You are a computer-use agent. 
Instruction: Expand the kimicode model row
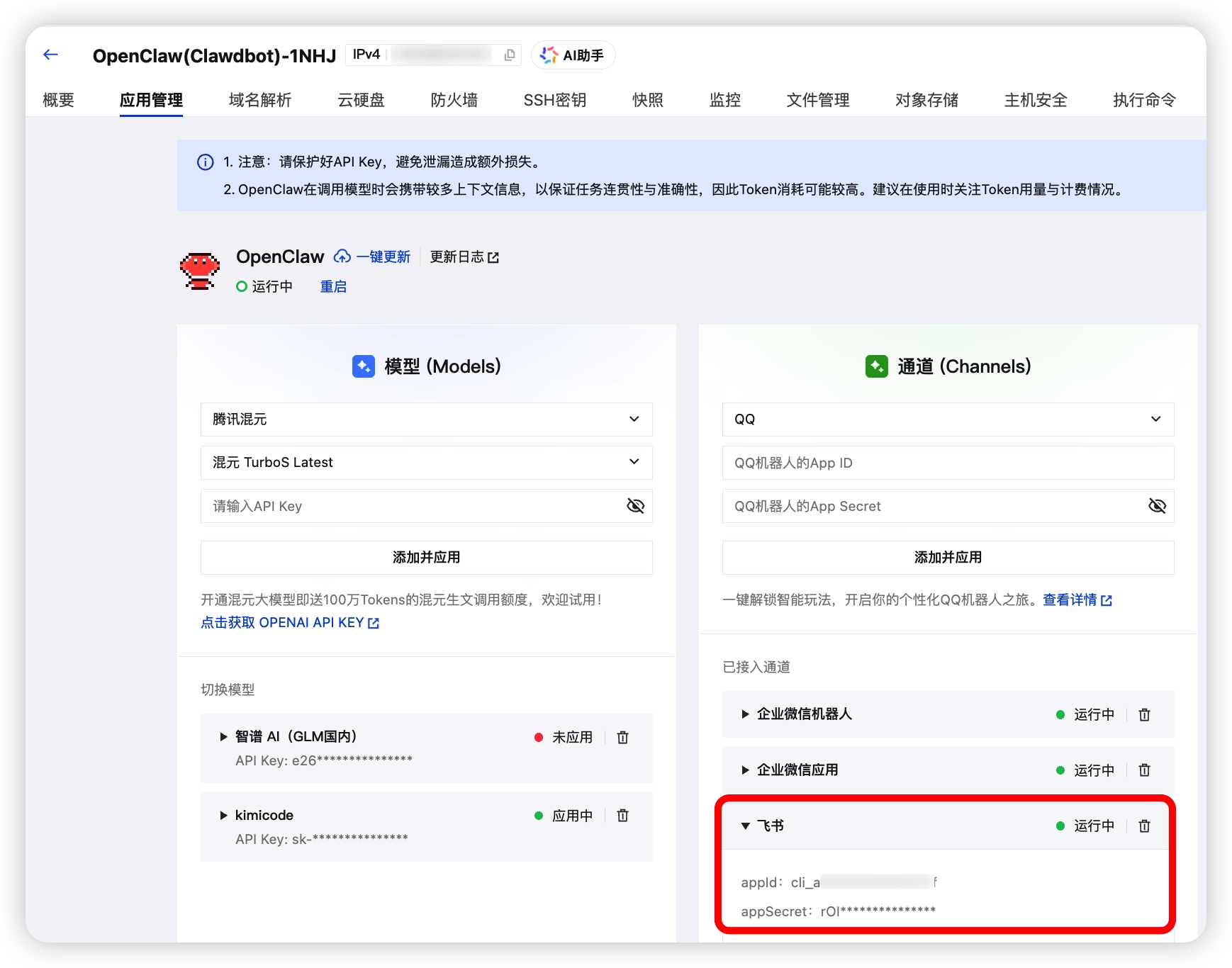point(223,816)
